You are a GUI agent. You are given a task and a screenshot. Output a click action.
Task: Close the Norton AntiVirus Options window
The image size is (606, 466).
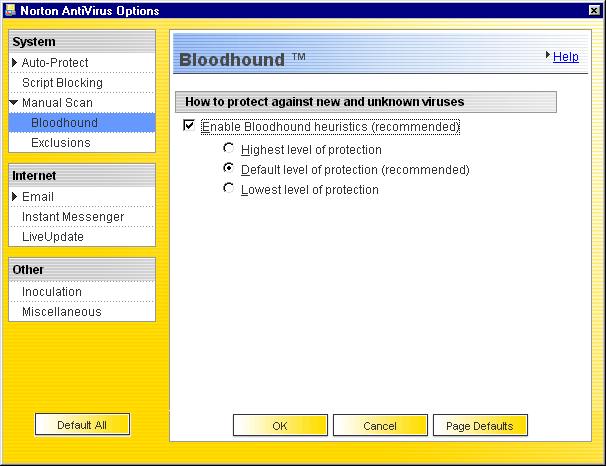coord(594,9)
